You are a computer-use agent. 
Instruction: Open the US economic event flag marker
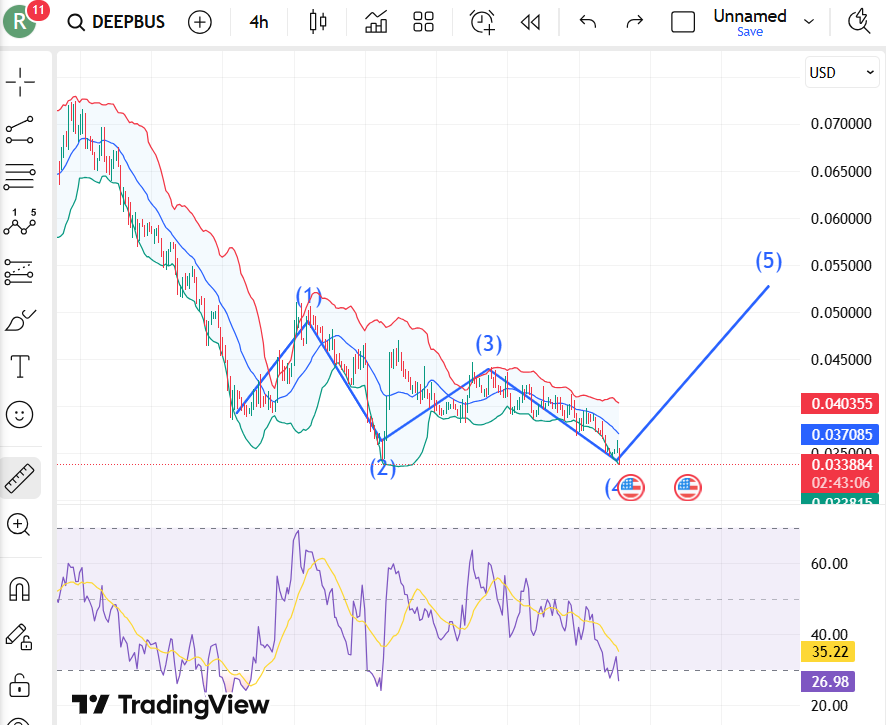629,488
